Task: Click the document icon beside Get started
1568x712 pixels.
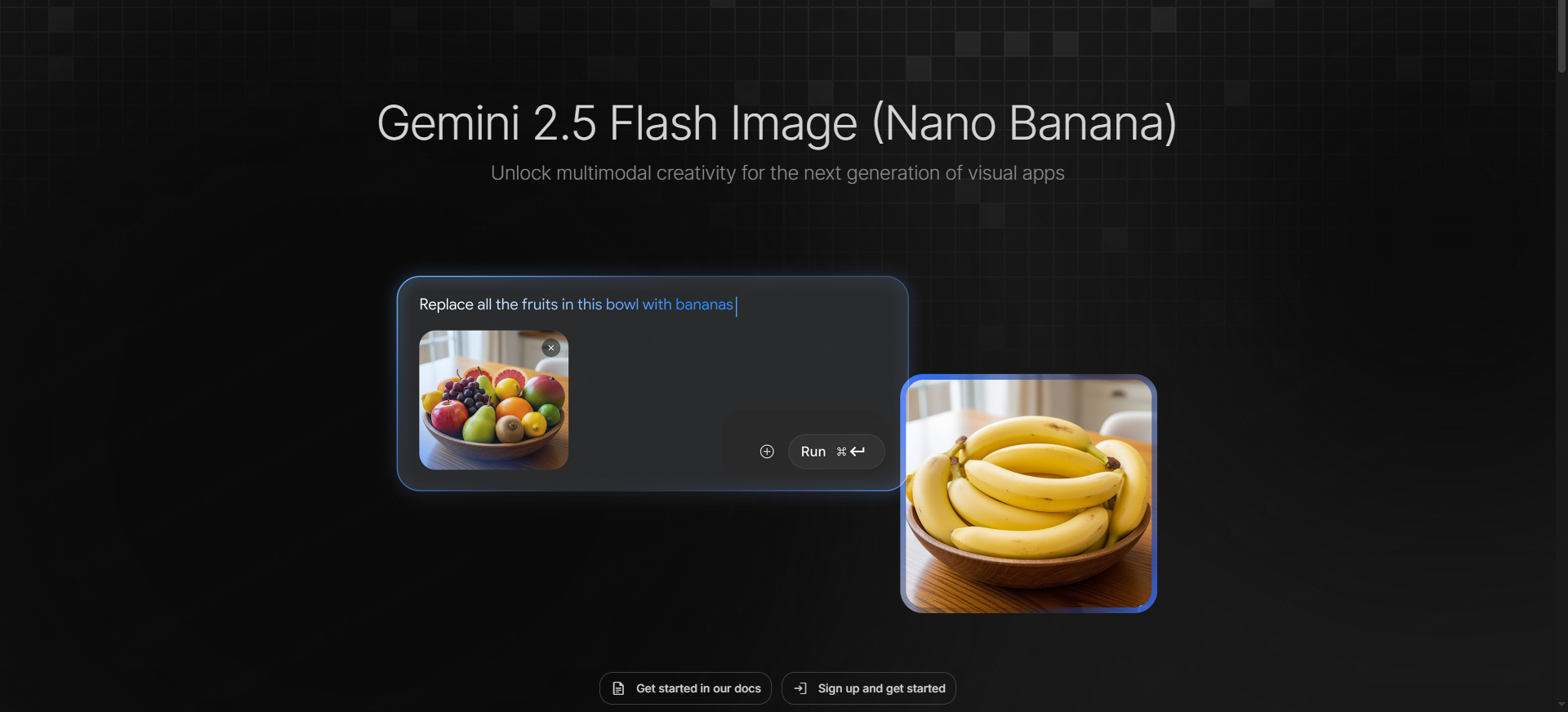Action: point(618,688)
